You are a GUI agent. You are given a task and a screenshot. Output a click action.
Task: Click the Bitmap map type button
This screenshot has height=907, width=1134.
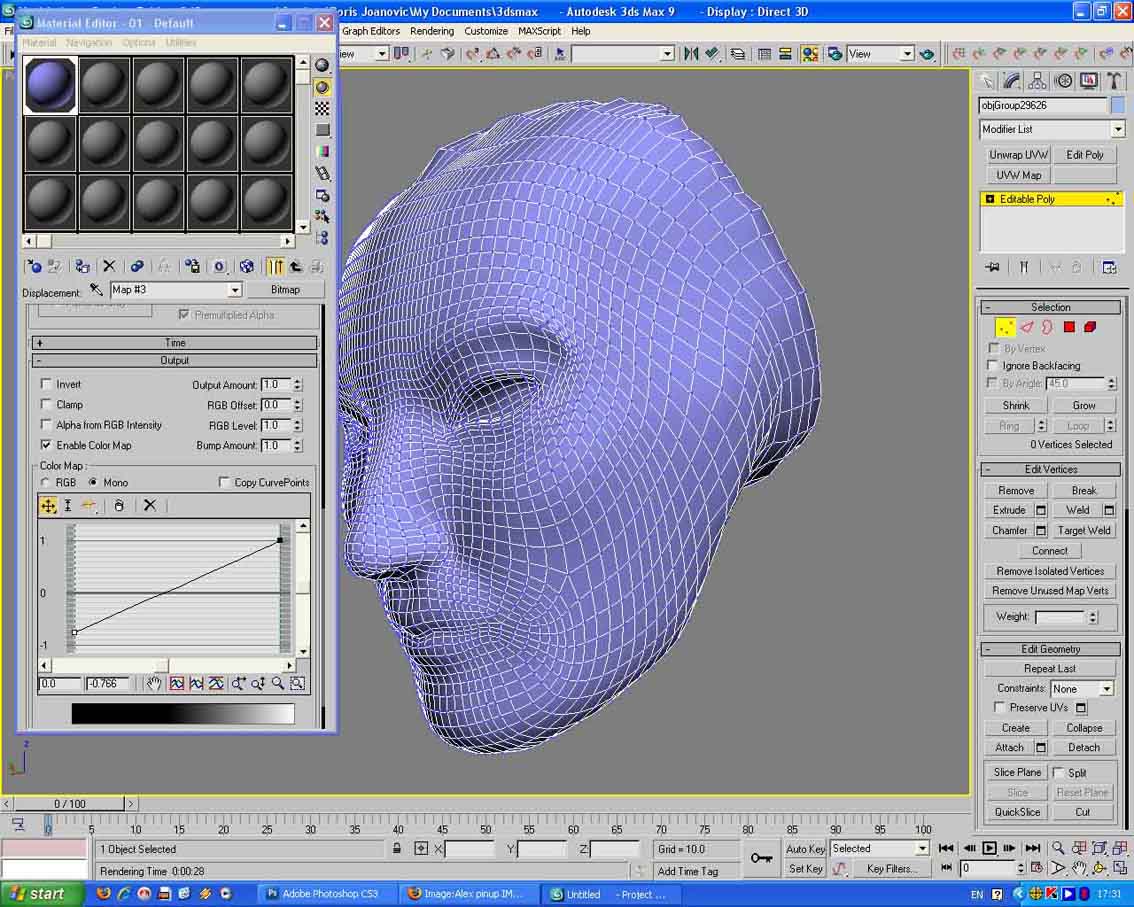click(x=285, y=289)
